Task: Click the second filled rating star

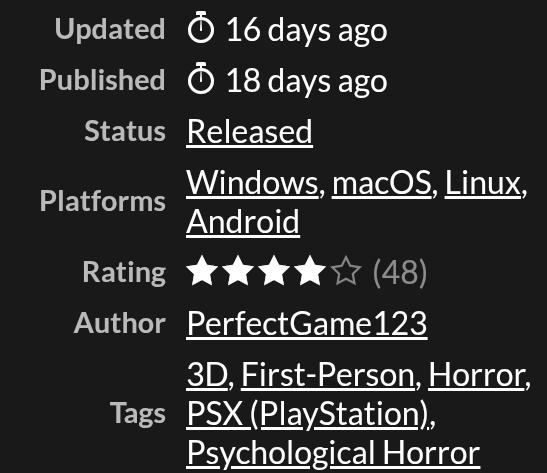Action: click(x=238, y=271)
